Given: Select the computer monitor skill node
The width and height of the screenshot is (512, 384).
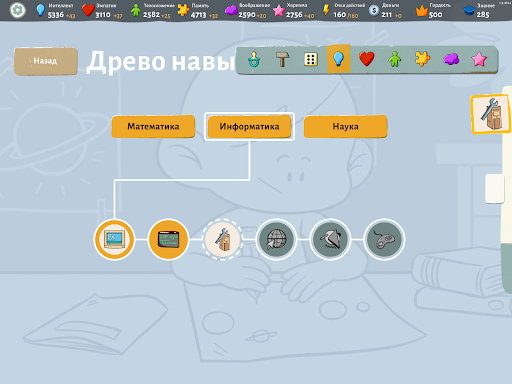Looking at the screenshot, I should click(x=114, y=239).
